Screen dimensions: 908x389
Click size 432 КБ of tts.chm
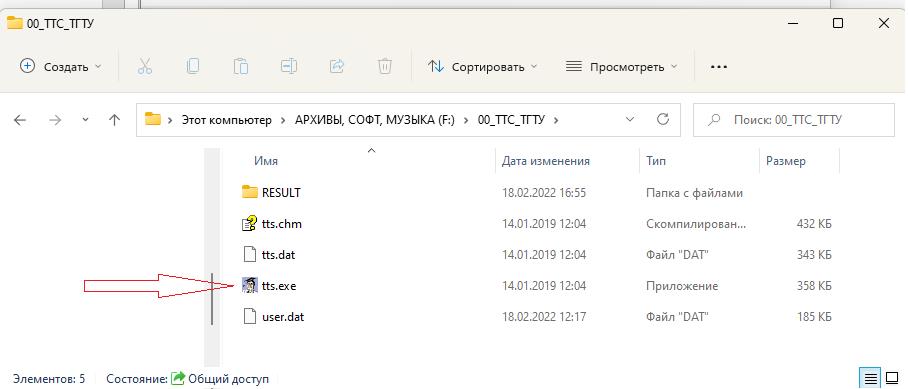[814, 223]
